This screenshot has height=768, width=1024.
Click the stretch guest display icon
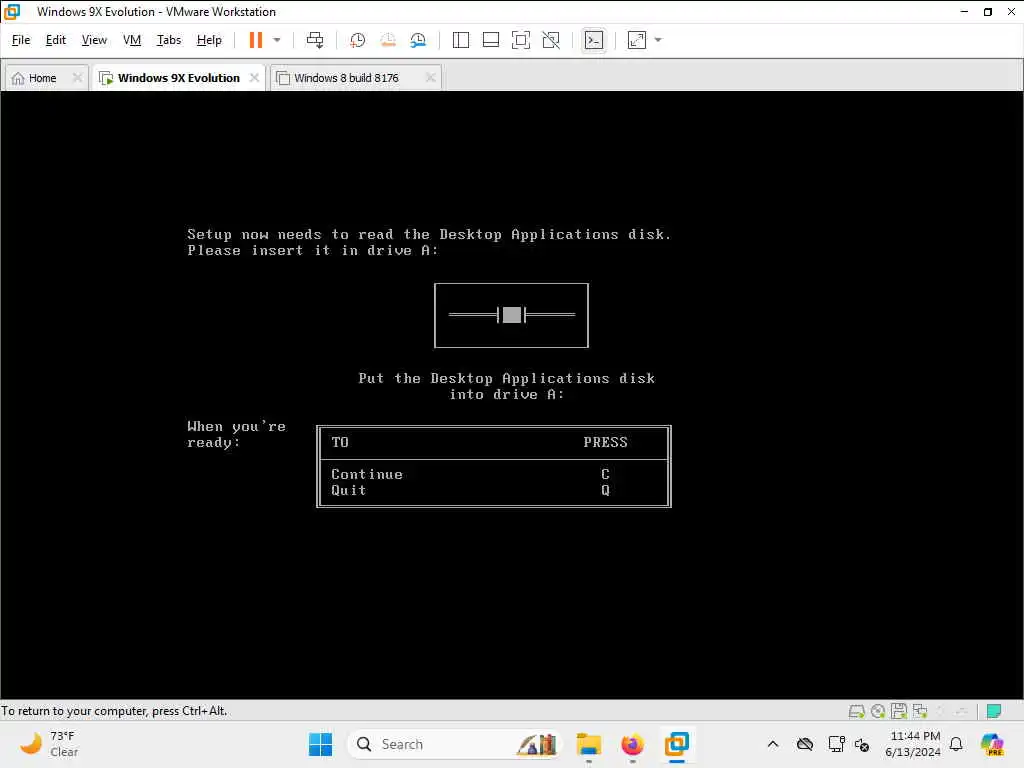click(x=637, y=40)
